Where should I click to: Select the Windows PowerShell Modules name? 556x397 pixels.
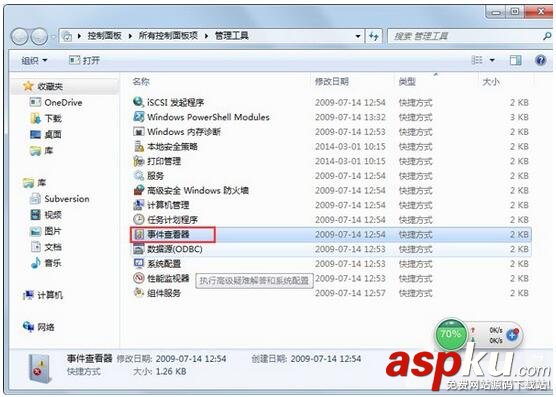click(x=208, y=117)
